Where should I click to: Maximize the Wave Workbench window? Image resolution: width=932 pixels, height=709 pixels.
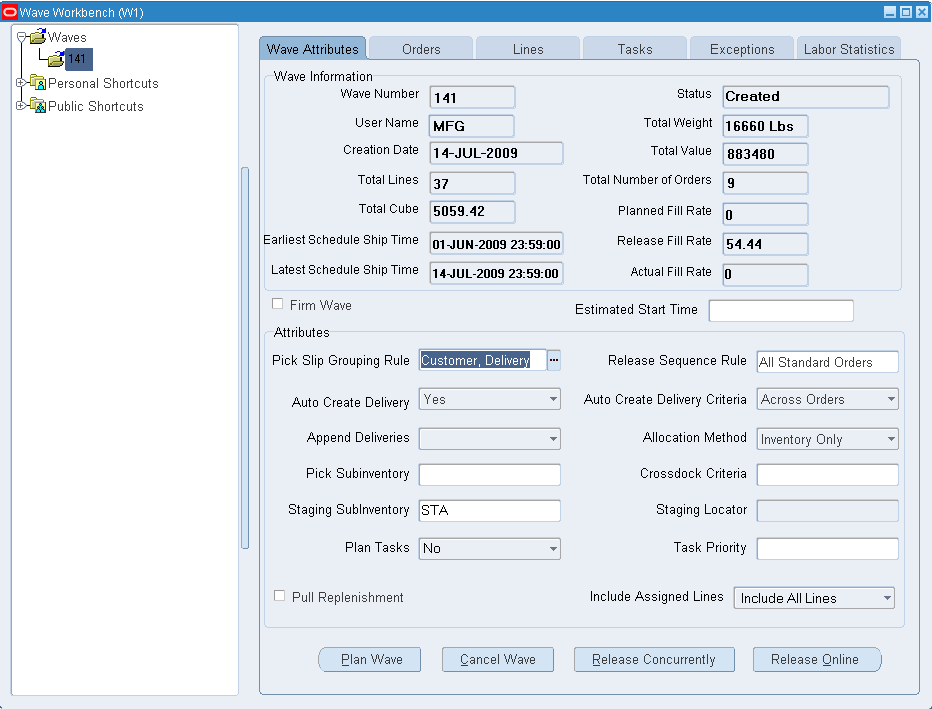906,12
